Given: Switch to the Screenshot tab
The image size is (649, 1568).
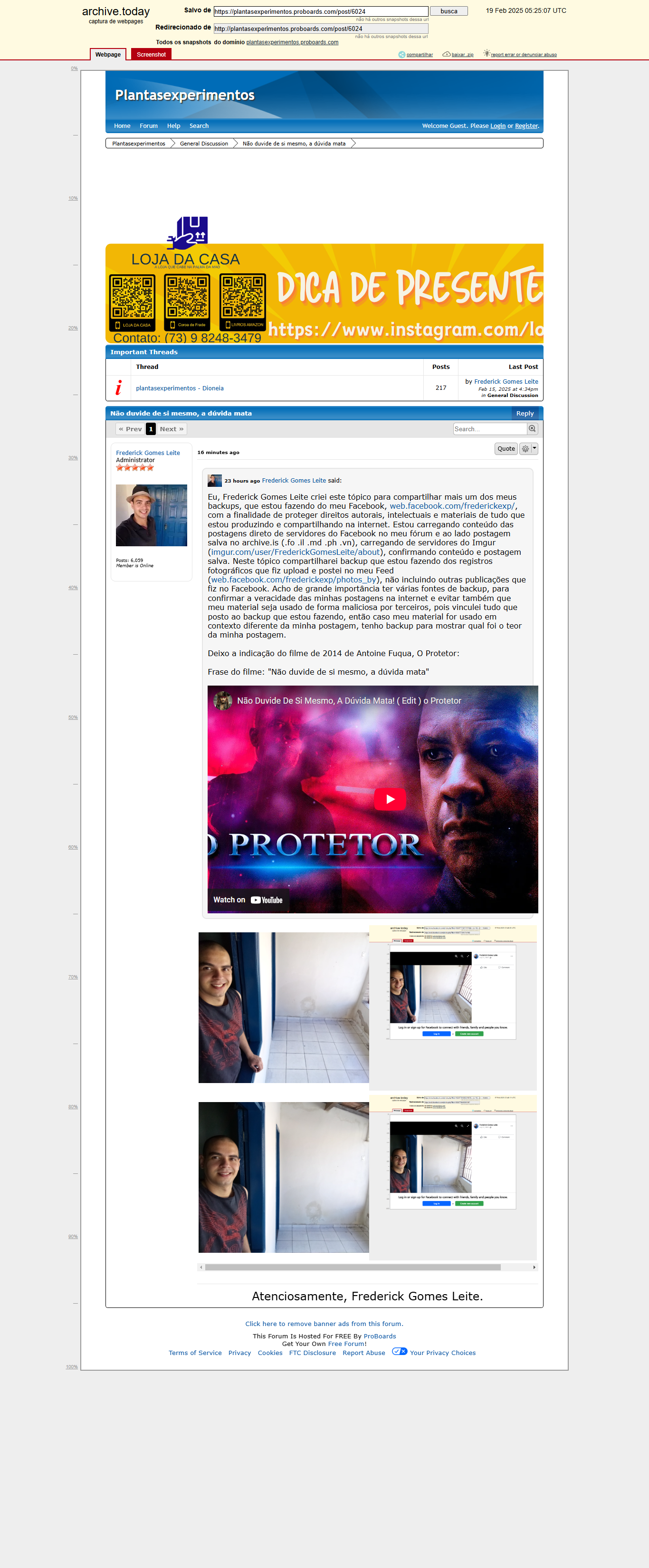Looking at the screenshot, I should tap(152, 55).
